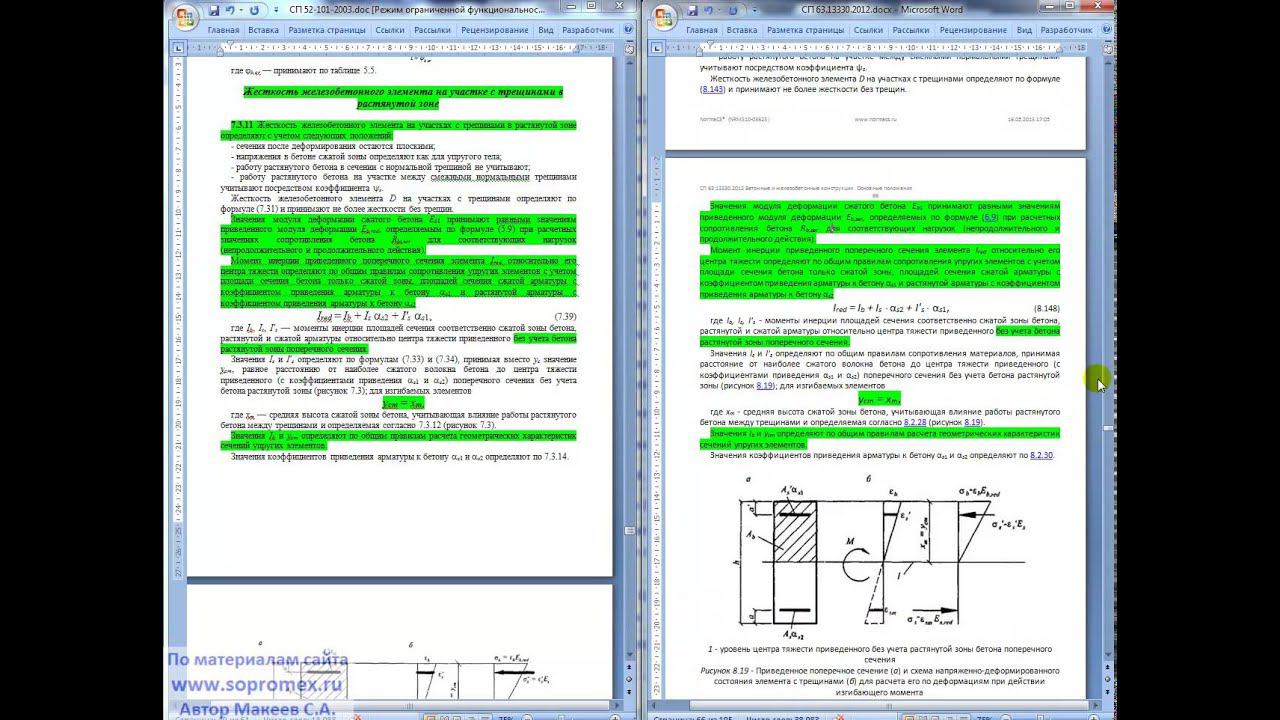Follow the (6.9) formula link

[990, 216]
